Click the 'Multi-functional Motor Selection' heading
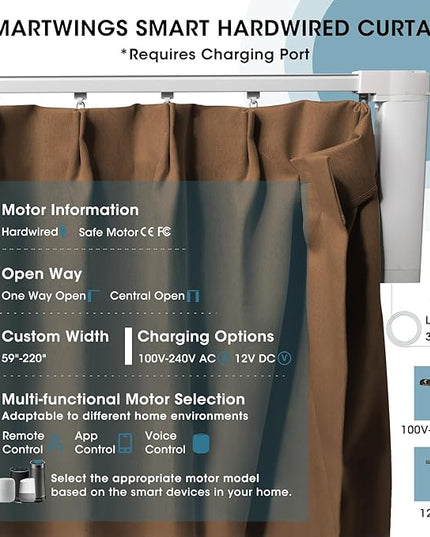This screenshot has width=430, height=537. pos(123,399)
